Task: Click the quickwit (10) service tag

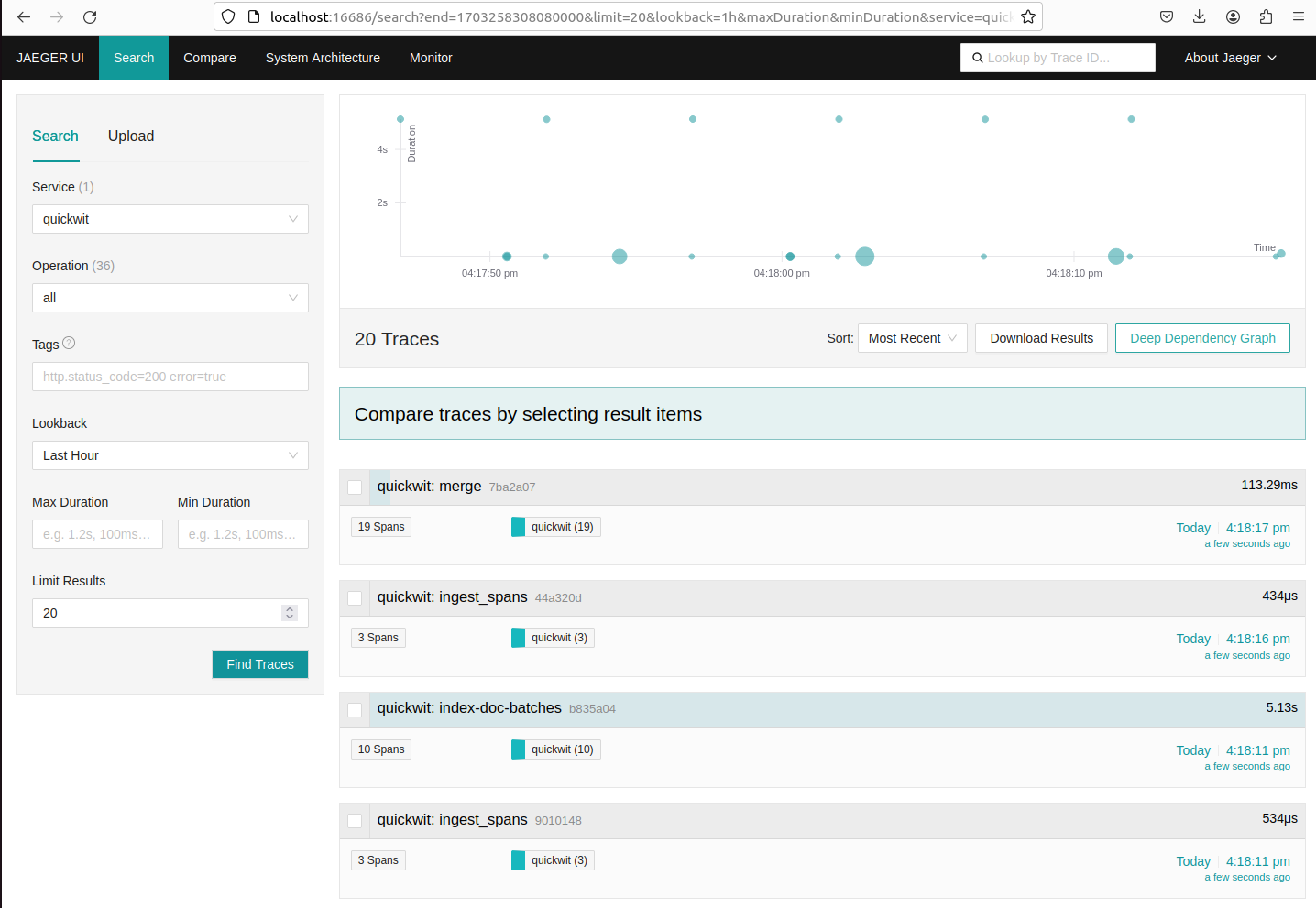Action: click(556, 749)
